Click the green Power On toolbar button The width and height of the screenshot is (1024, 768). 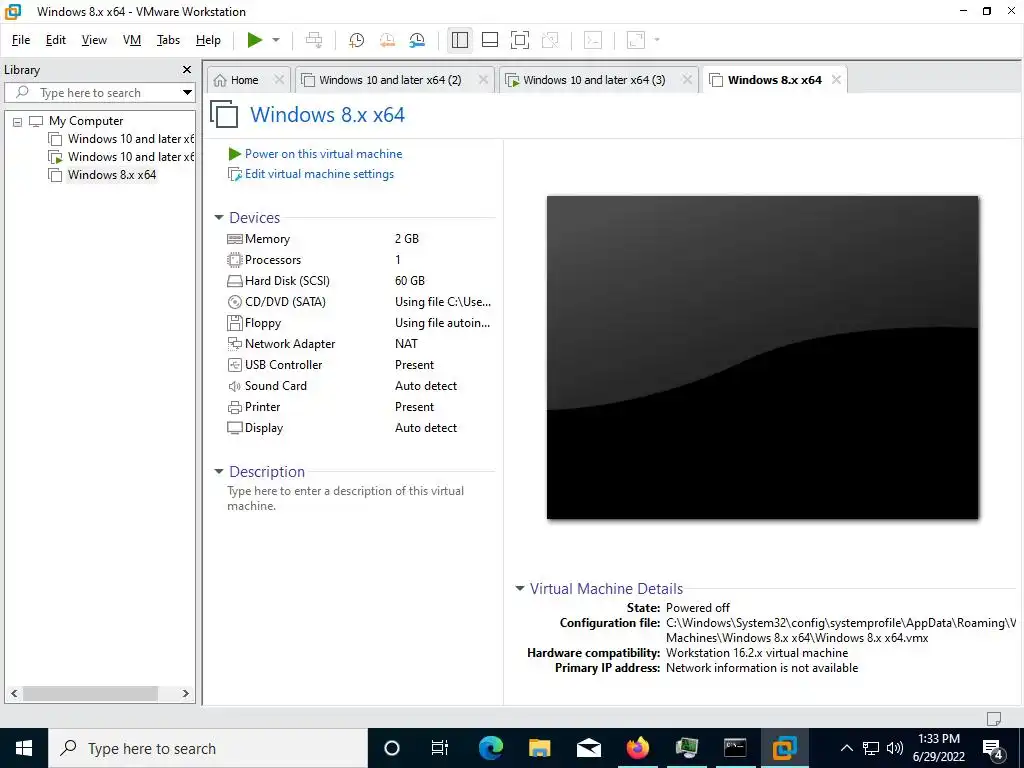255,40
